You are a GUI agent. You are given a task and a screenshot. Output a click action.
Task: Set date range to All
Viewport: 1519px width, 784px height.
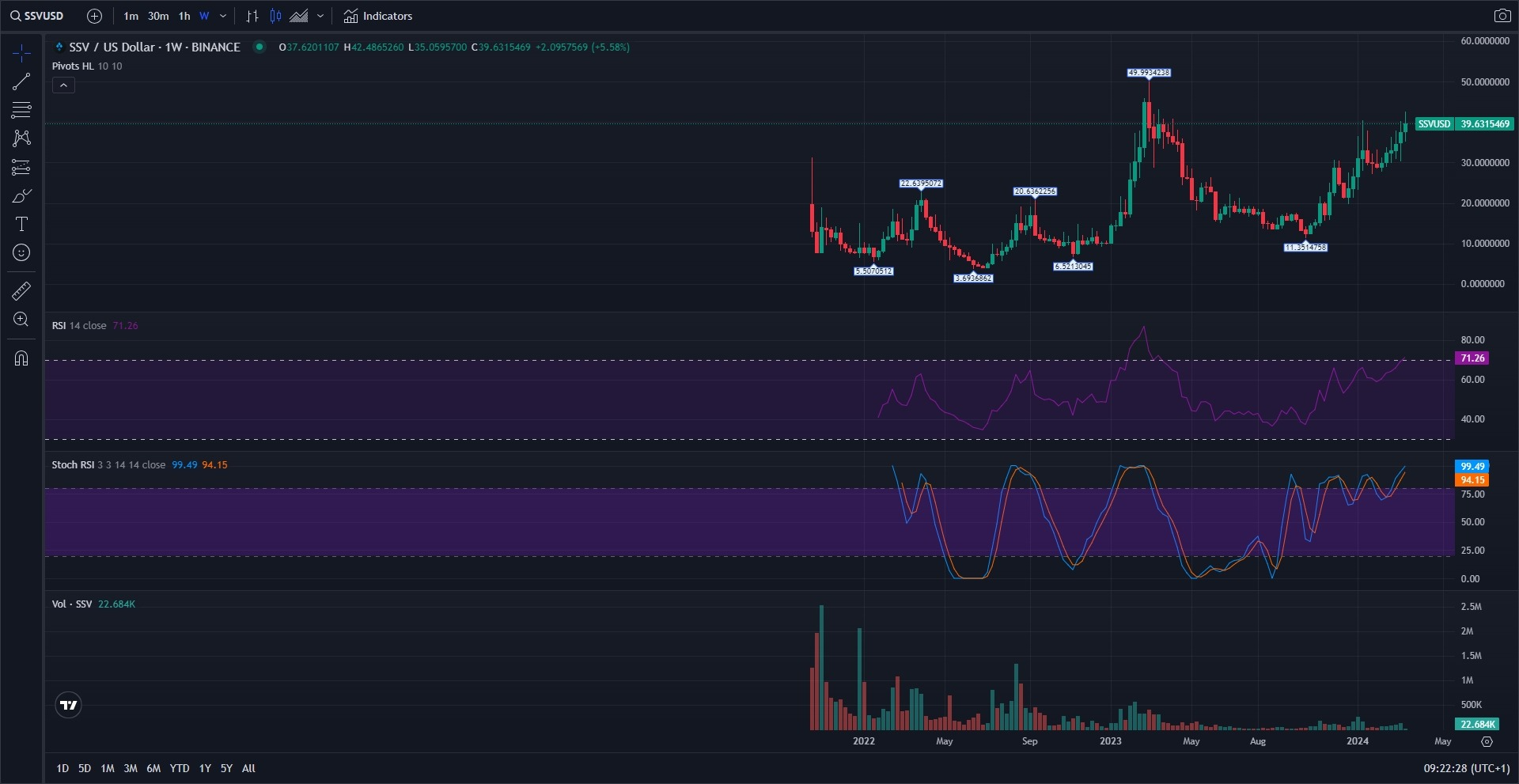(248, 768)
